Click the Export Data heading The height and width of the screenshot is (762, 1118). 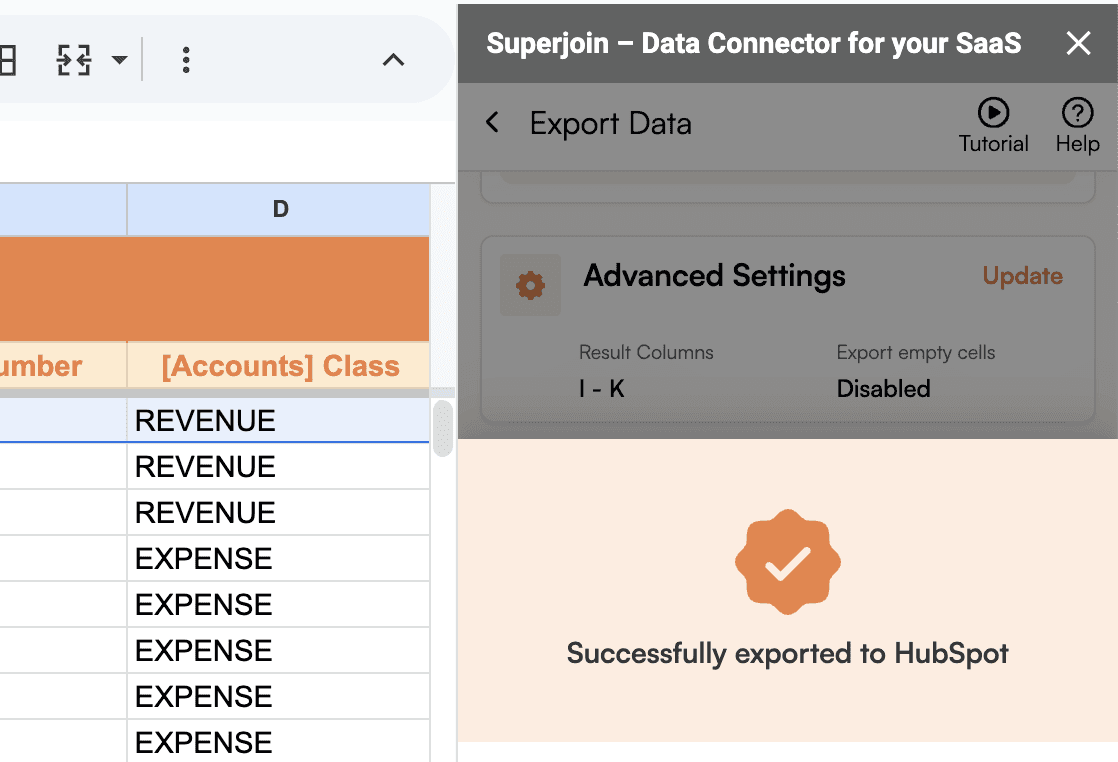610,124
